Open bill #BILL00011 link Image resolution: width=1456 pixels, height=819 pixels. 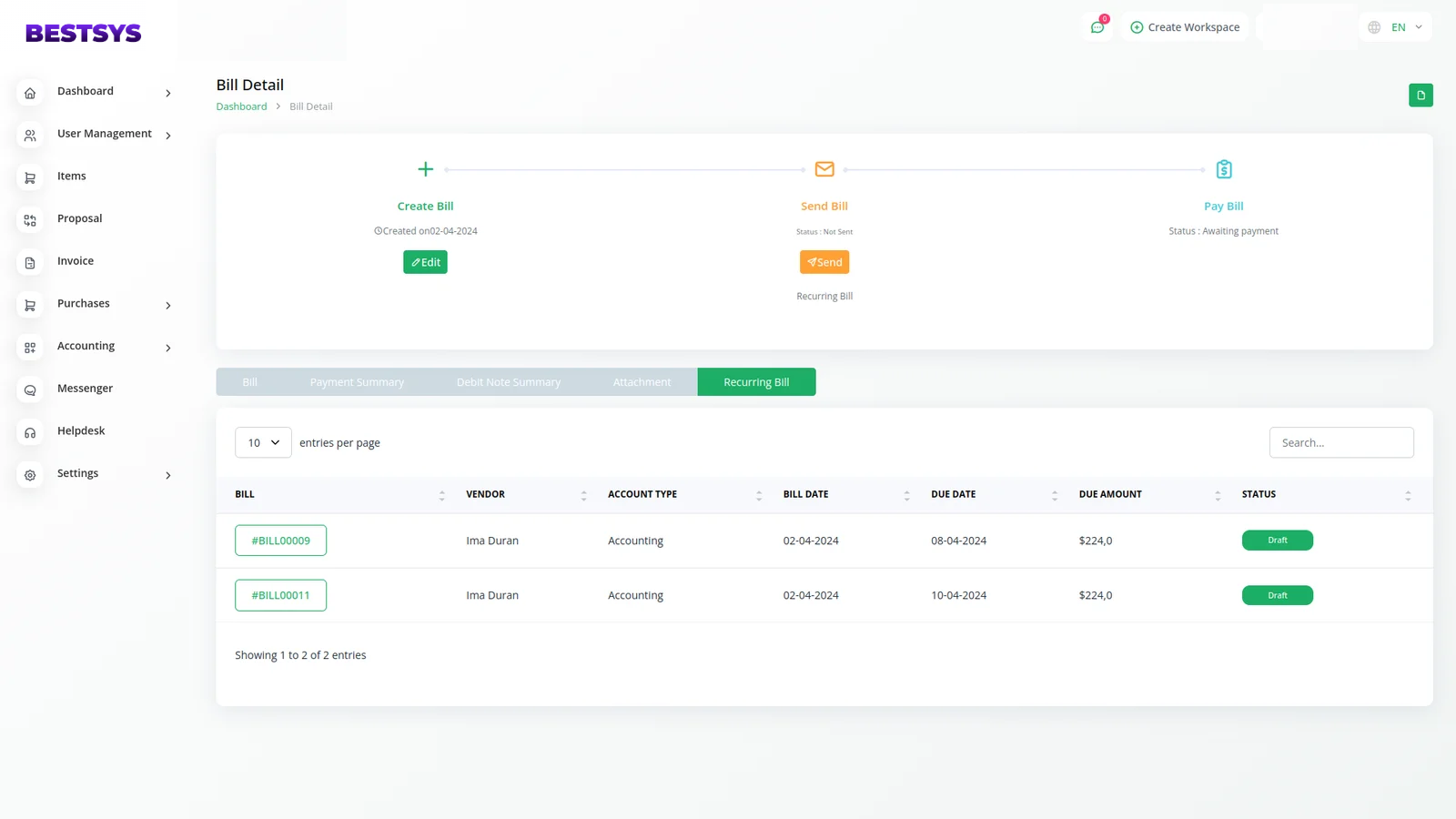pyautogui.click(x=280, y=595)
